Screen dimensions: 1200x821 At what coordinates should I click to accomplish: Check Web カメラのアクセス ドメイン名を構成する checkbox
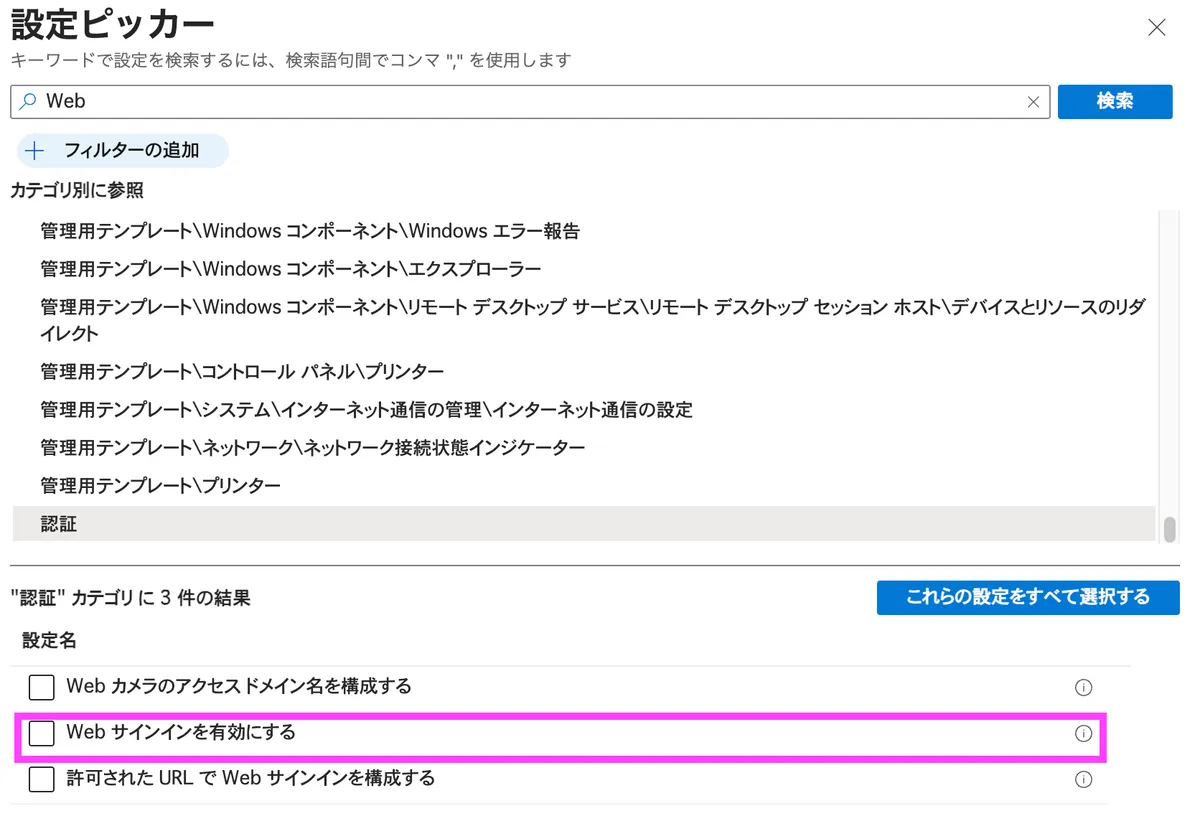pos(41,687)
